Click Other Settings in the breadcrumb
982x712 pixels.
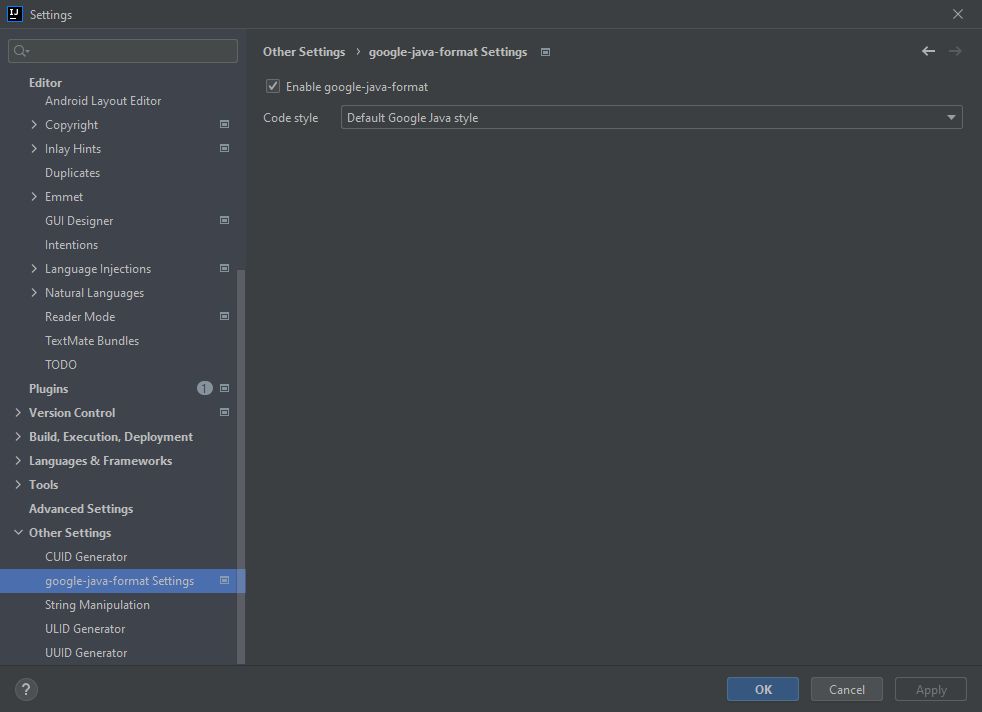[304, 52]
